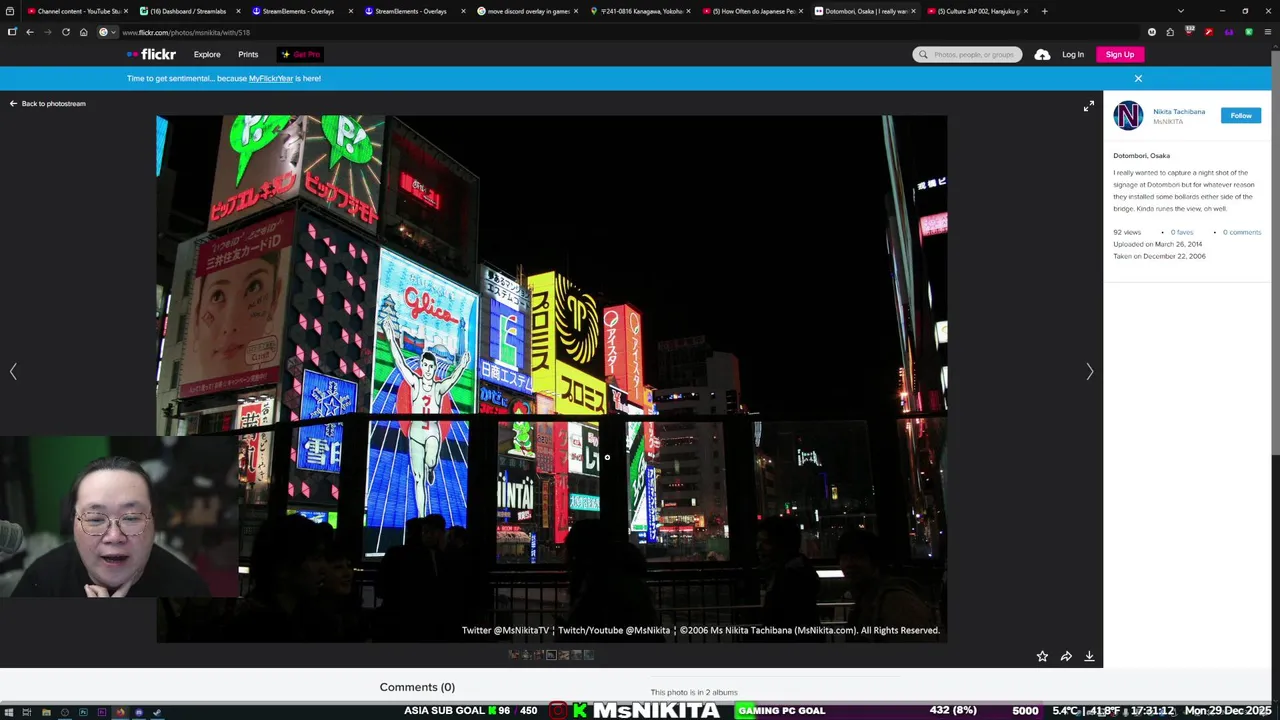Open File Explorer from taskbar
This screenshot has width=1280, height=720.
(46, 712)
